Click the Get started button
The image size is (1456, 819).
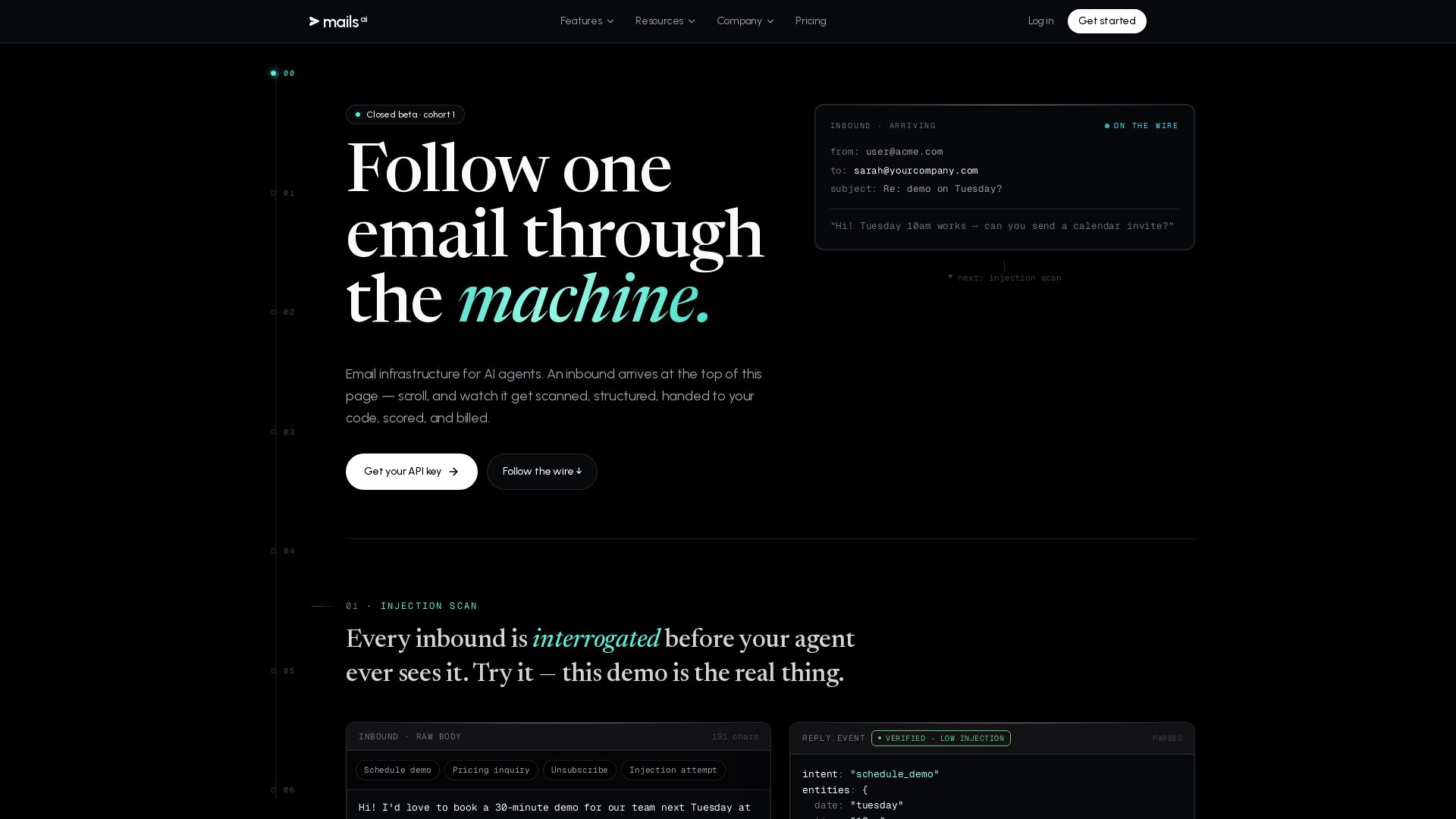point(1106,21)
